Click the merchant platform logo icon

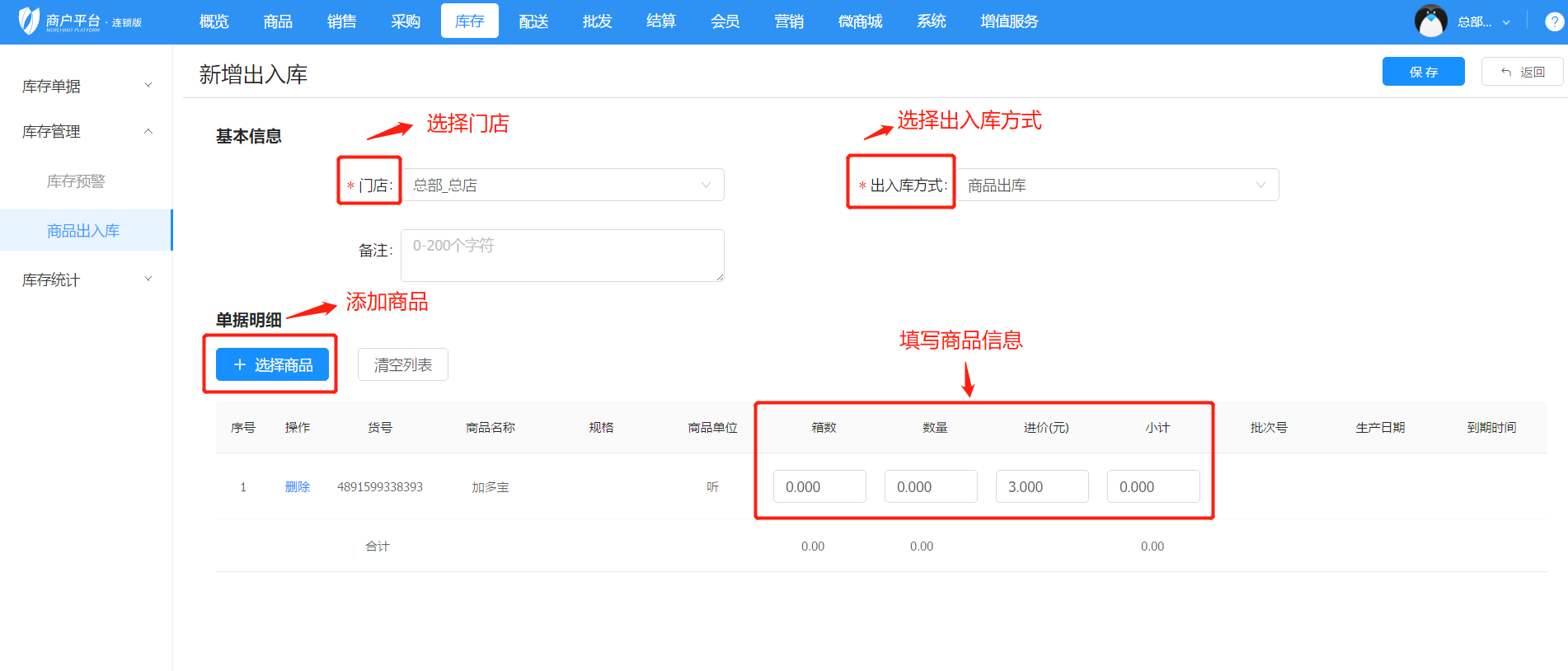pyautogui.click(x=29, y=21)
